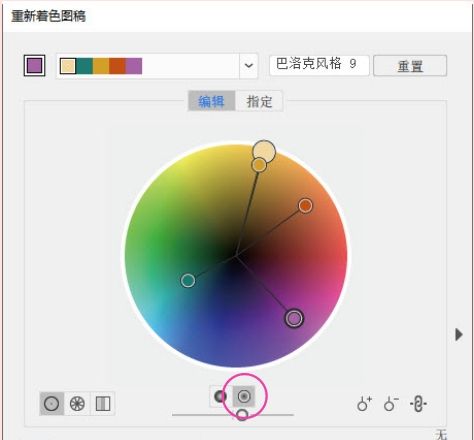This screenshot has width=474, height=440.
Task: Toggle show saturation and hue on wheel
Action: 244,396
